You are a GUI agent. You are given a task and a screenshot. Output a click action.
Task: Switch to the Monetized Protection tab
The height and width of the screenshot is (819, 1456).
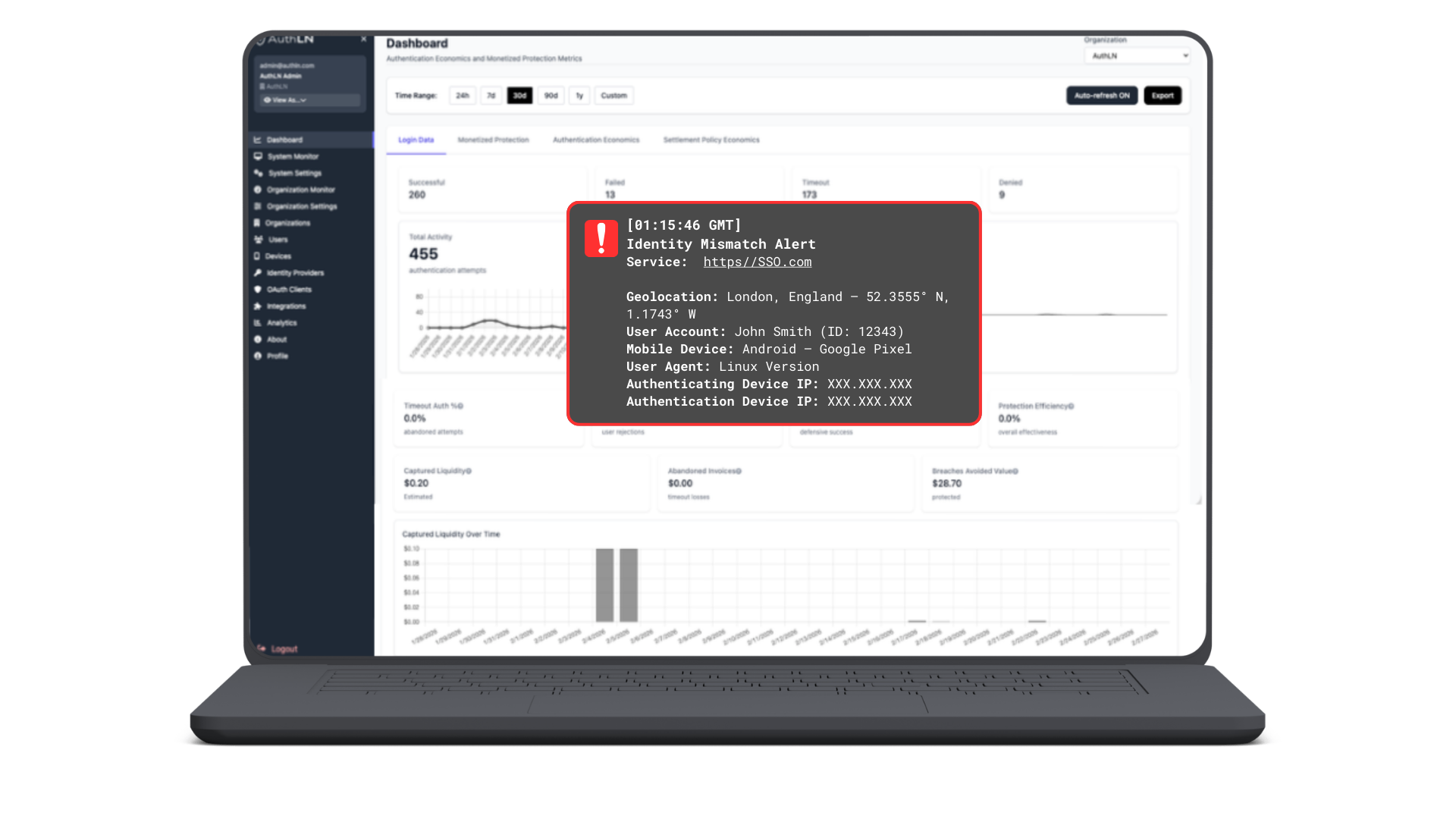[x=493, y=140]
